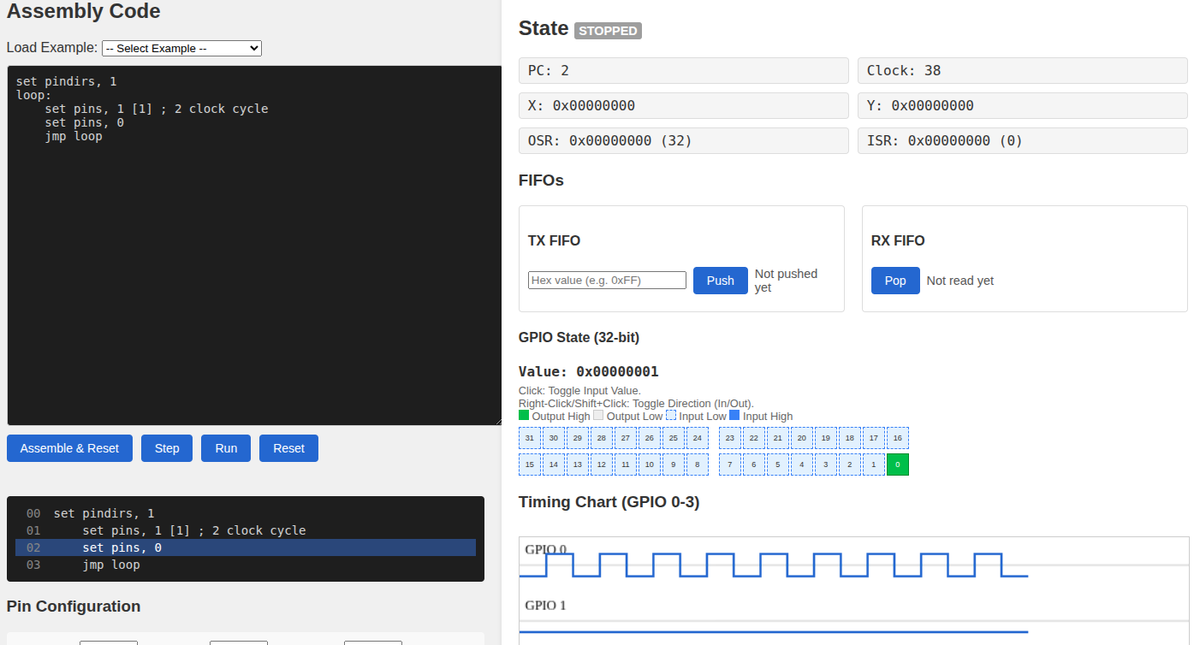
Task: Click the Pin Configuration heading
Action: click(73, 606)
